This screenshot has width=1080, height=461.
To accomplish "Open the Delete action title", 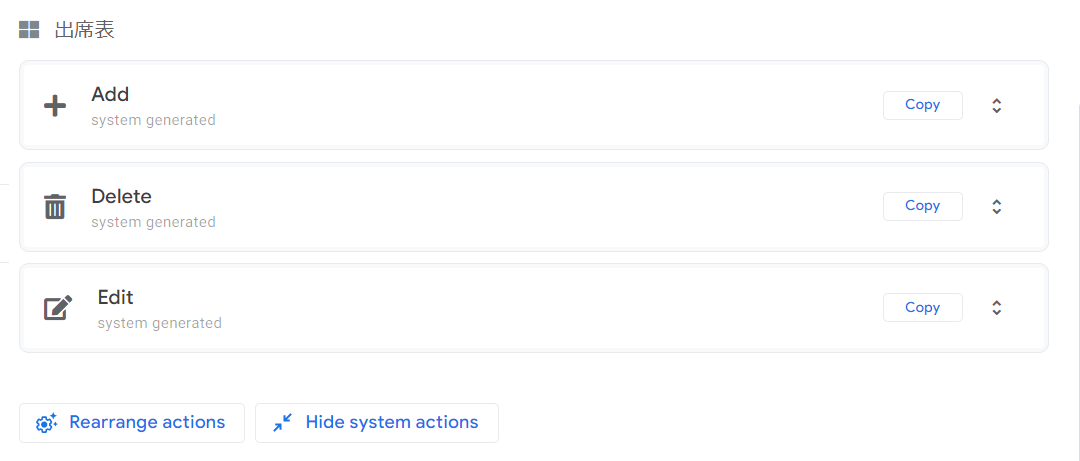I will 121,196.
